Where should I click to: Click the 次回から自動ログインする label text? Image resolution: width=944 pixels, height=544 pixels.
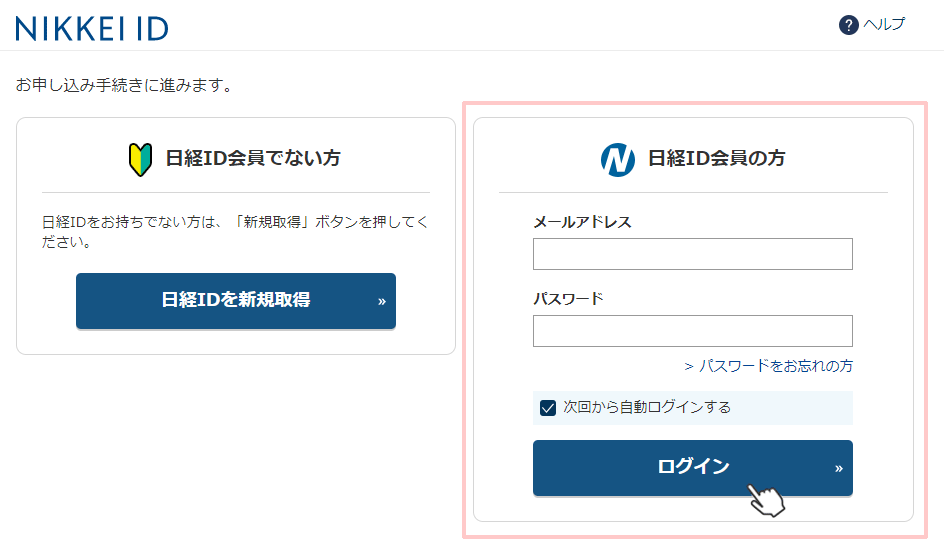tap(647, 407)
